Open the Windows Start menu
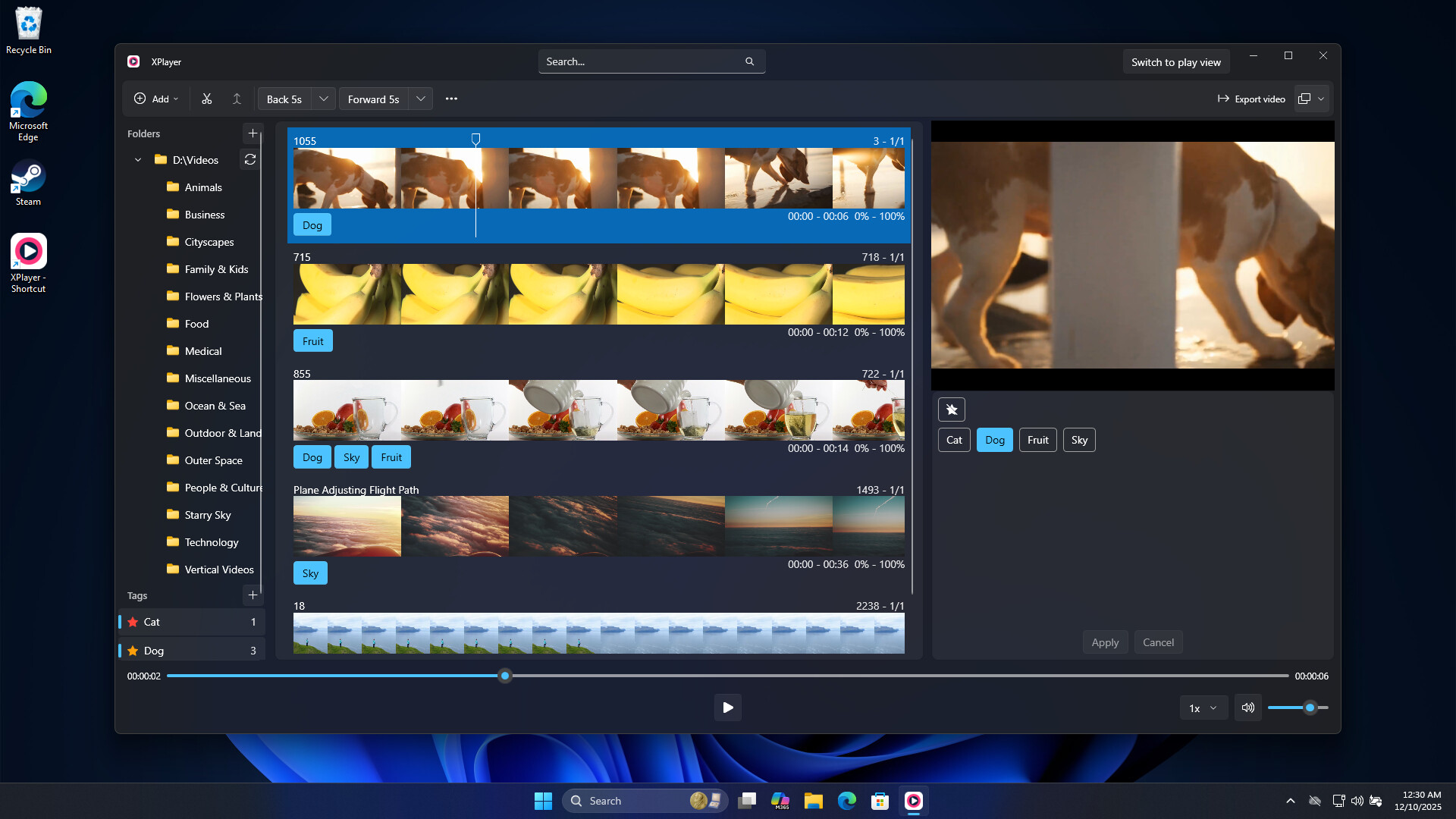The image size is (1456, 819). pyautogui.click(x=543, y=800)
